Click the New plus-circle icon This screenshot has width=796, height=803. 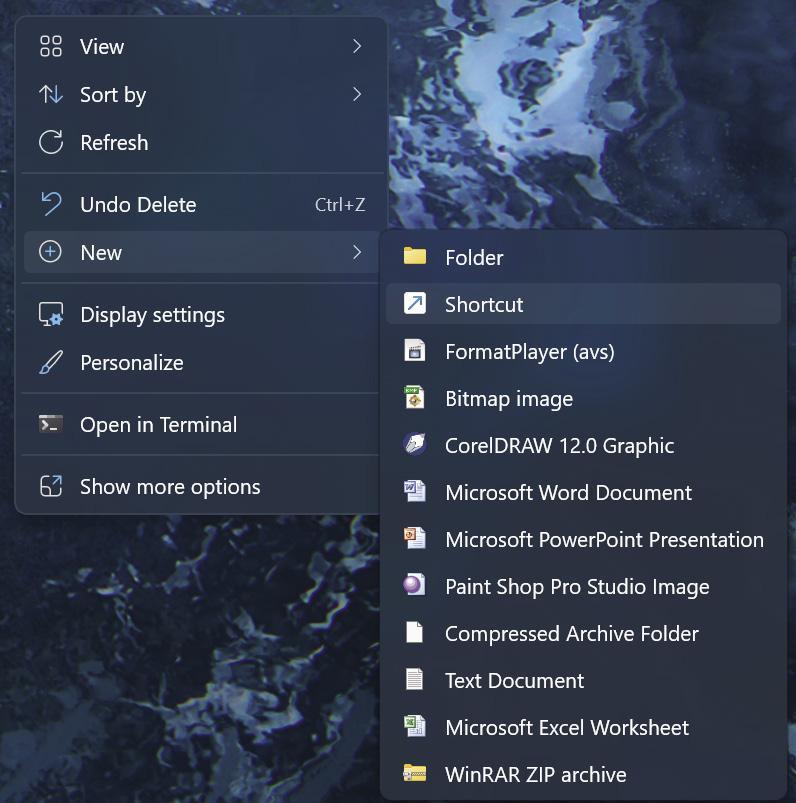pos(50,252)
